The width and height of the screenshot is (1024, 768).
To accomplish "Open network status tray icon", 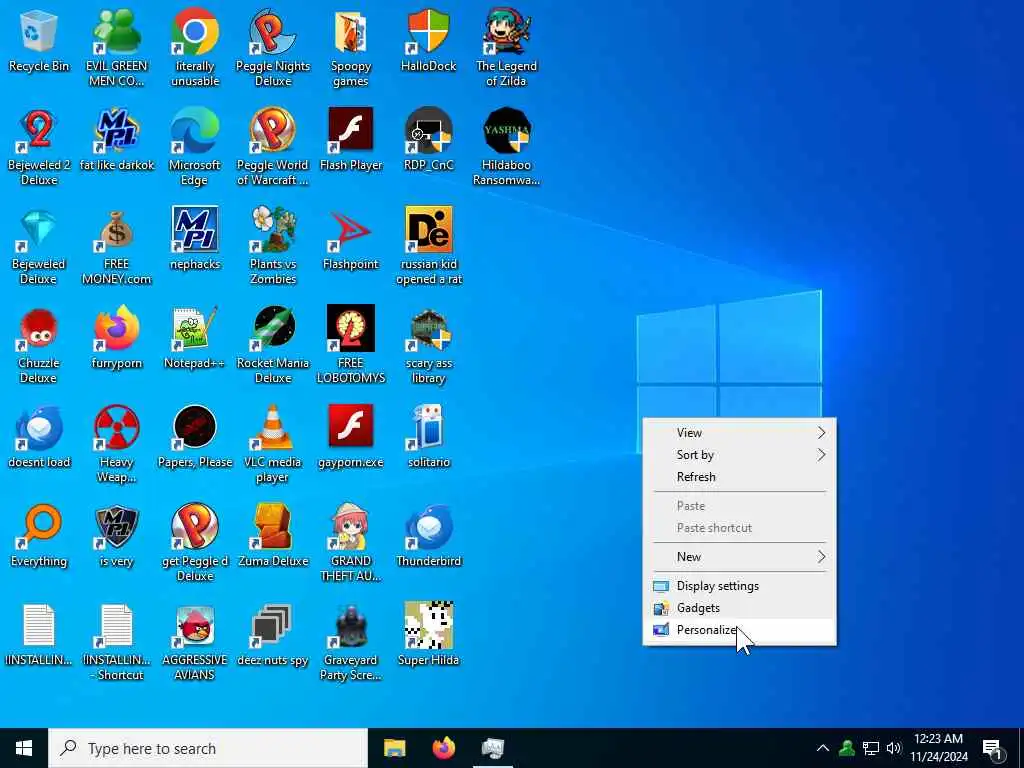I will (871, 748).
